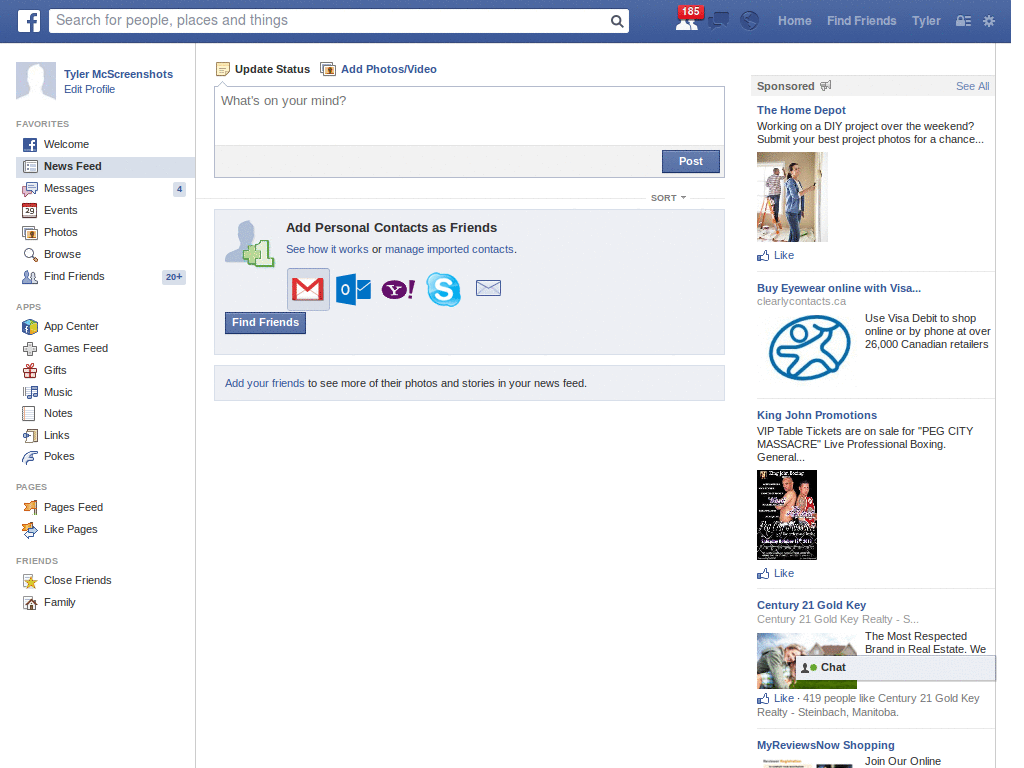Choose the Gmail contact import icon
The width and height of the screenshot is (1024, 768).
(308, 289)
